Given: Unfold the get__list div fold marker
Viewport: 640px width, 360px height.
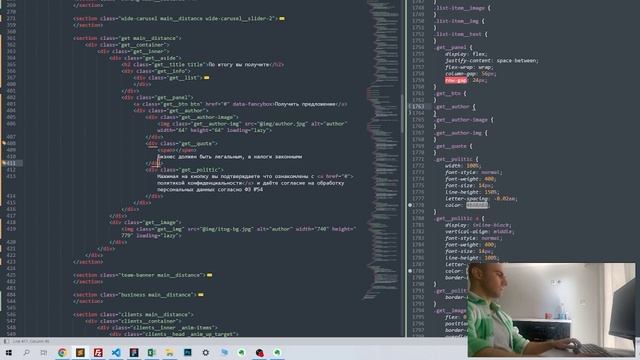Looking at the screenshot, I should tap(207, 78).
